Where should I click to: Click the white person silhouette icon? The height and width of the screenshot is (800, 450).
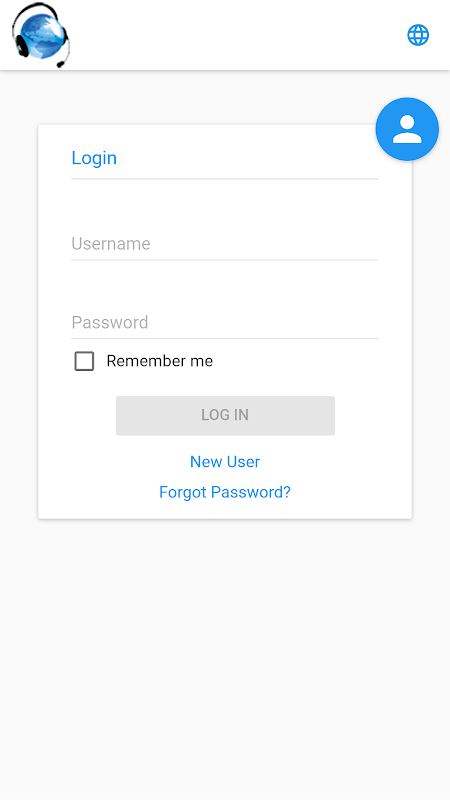pyautogui.click(x=407, y=129)
